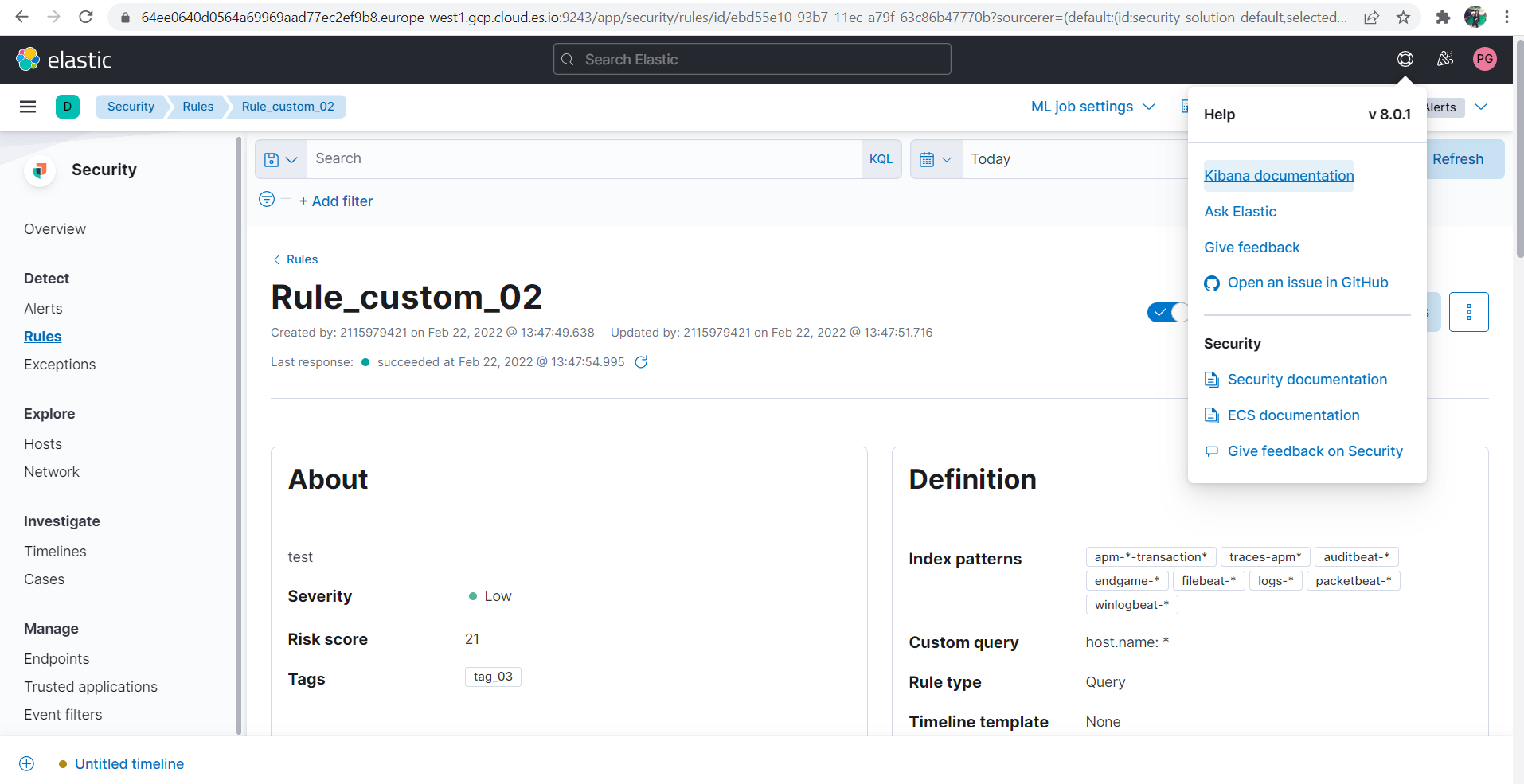Image resolution: width=1524 pixels, height=784 pixels.
Task: Click the Help icon in the top bar
Action: click(1405, 59)
